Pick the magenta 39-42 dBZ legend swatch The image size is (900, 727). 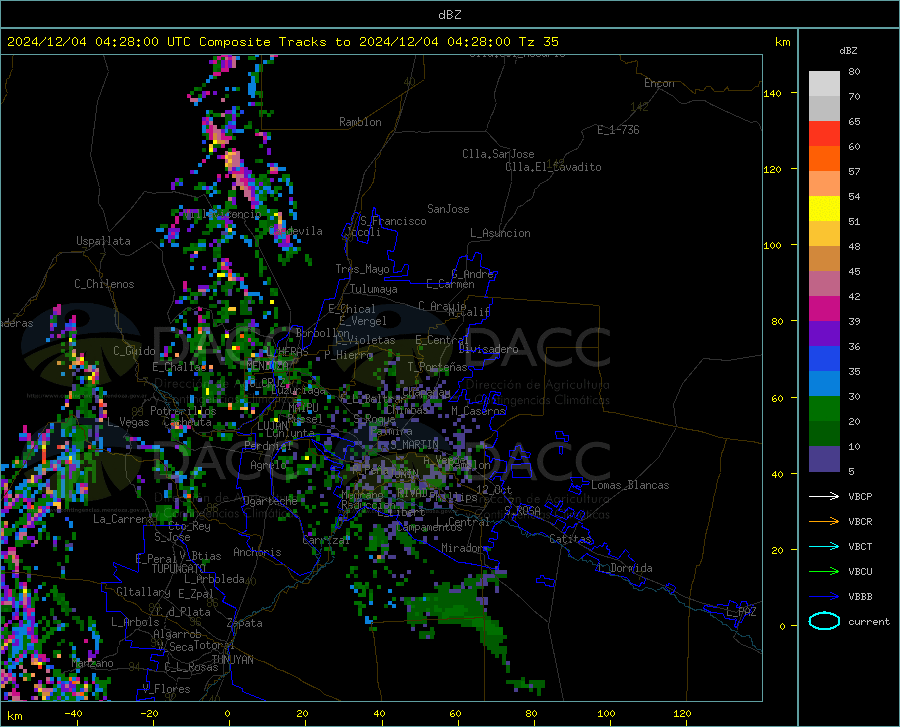click(824, 309)
